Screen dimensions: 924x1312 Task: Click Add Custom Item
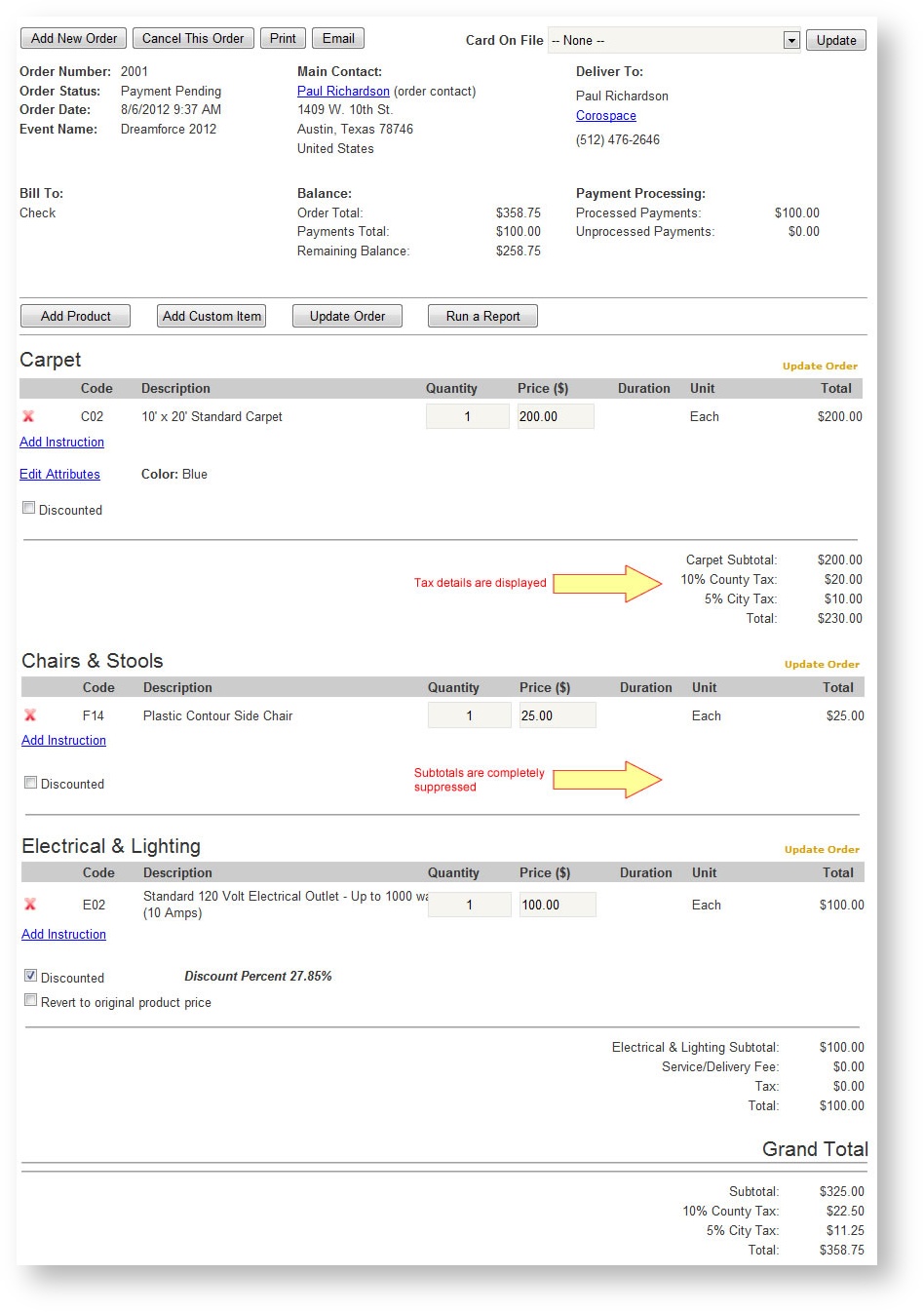(211, 315)
